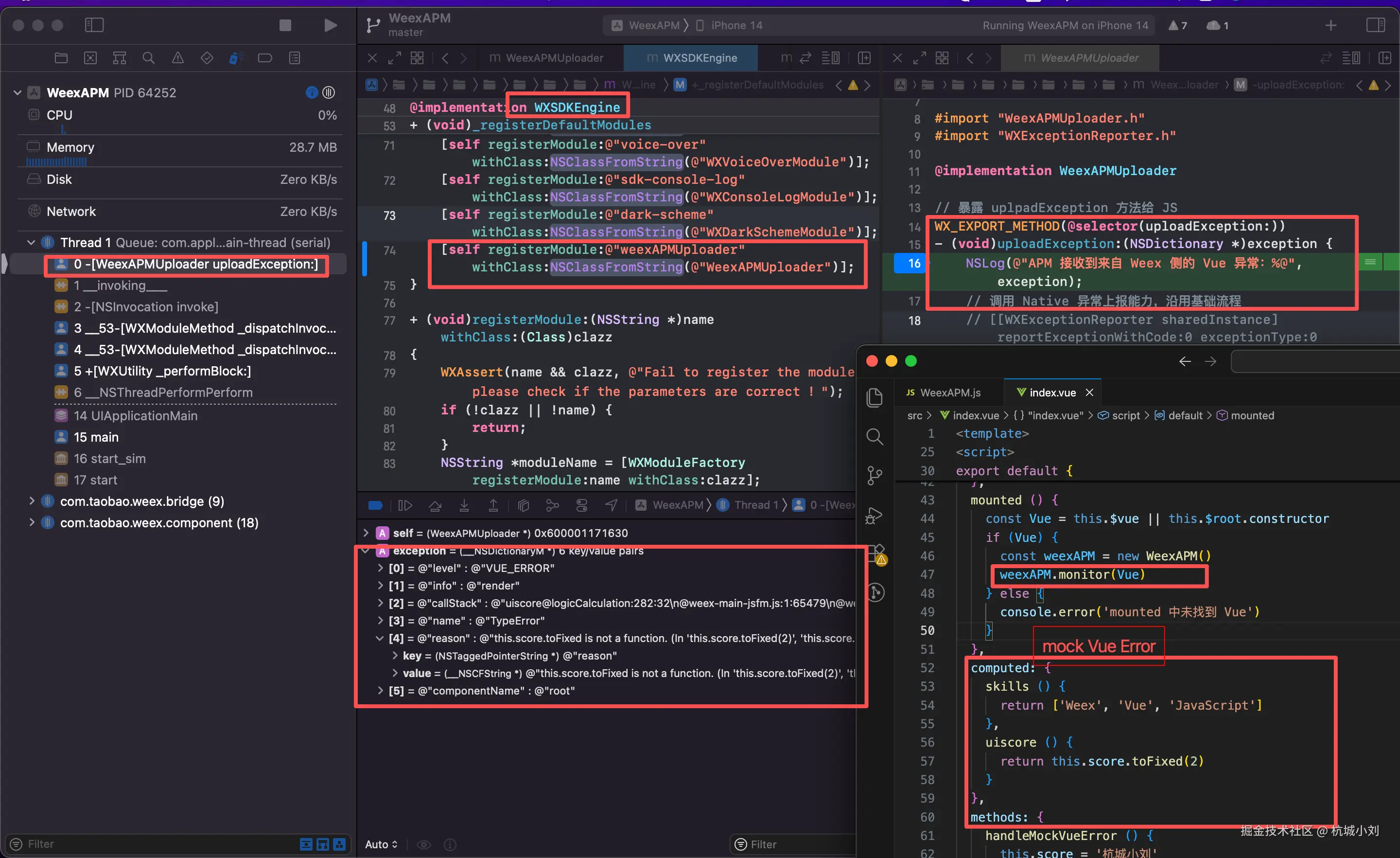Click the Simulate Location arrow icon

point(612,505)
